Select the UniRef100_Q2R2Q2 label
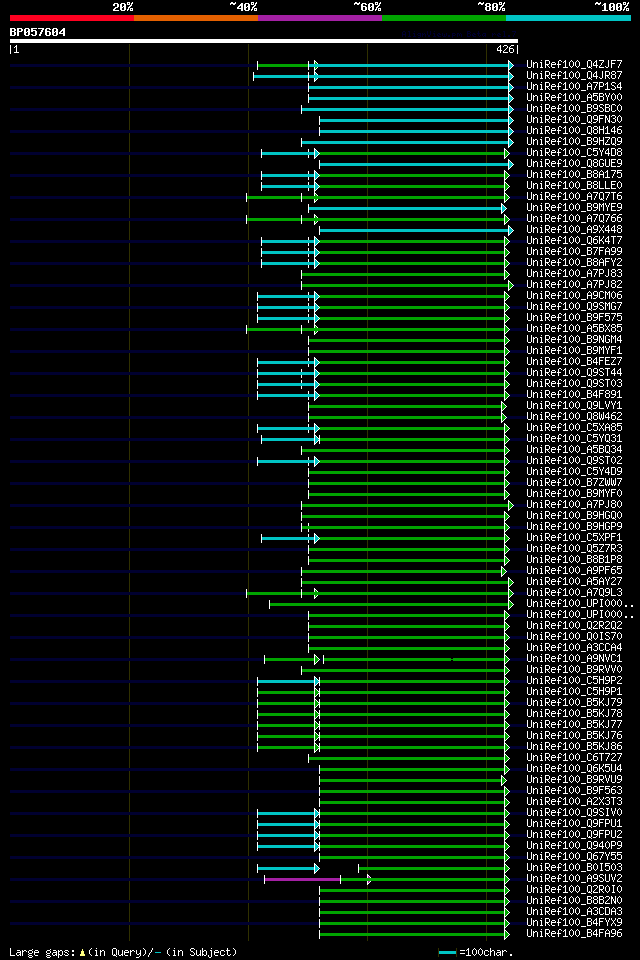Viewport: 640px width, 960px height. tap(574, 626)
